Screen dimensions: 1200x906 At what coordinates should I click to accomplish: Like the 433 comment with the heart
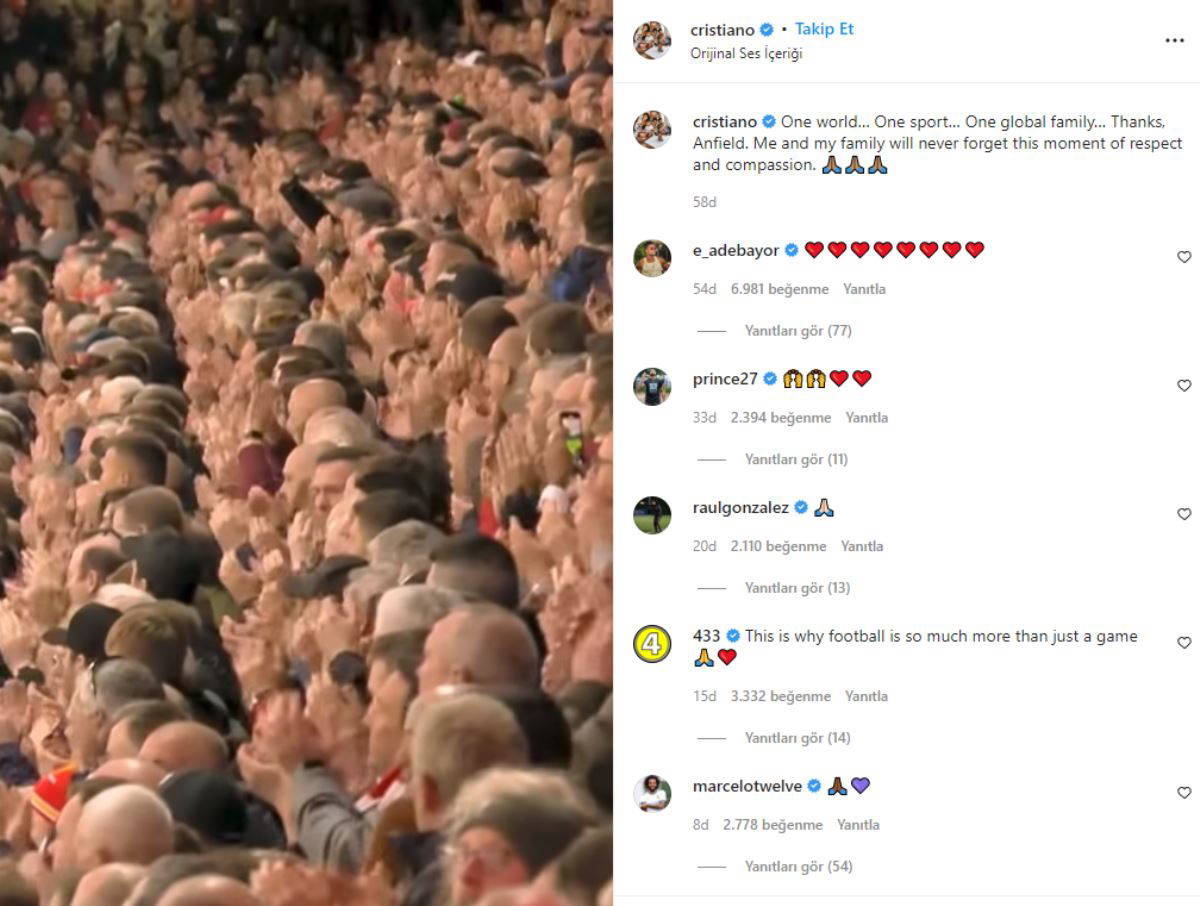[1184, 643]
